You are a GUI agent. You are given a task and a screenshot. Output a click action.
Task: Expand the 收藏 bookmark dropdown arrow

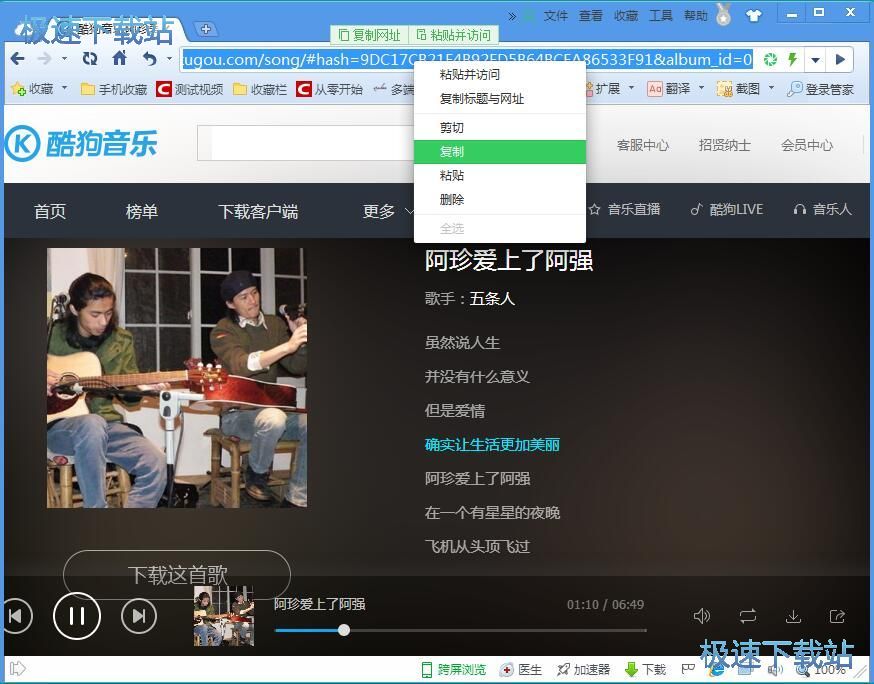coord(65,88)
